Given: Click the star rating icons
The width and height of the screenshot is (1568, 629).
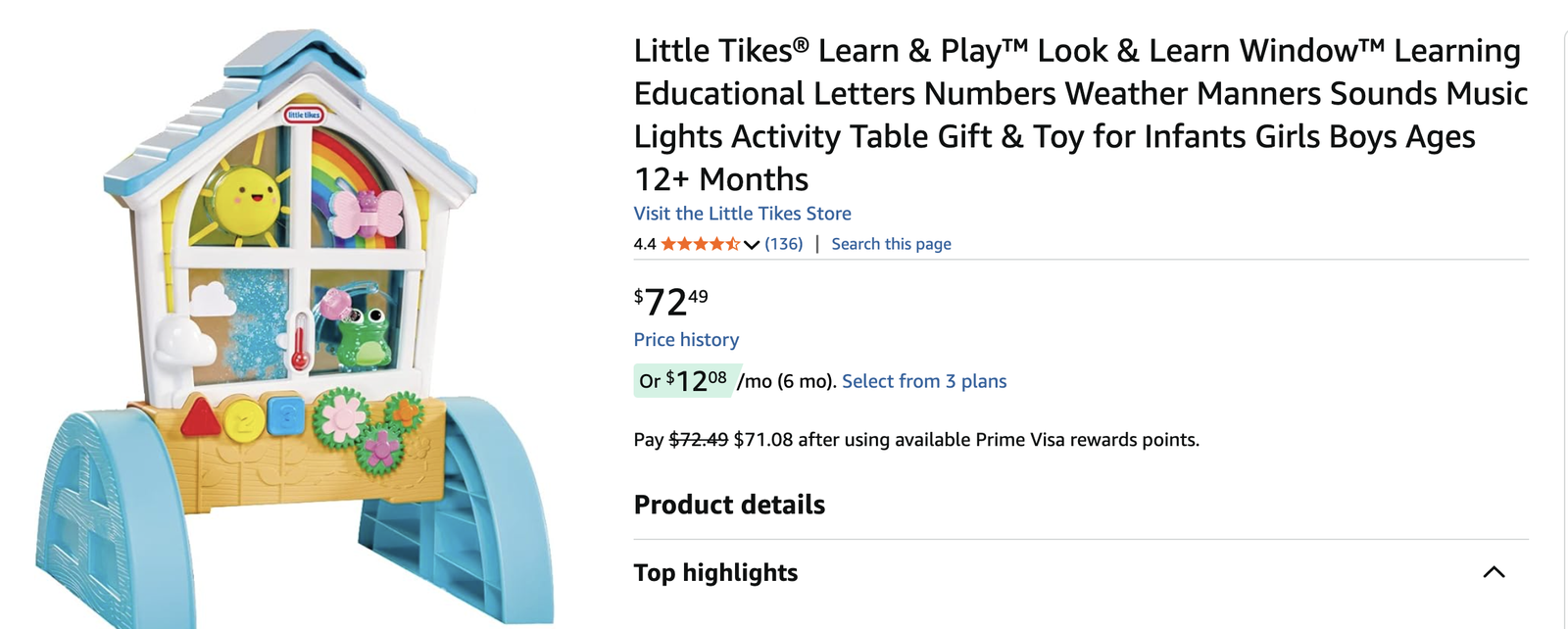Looking at the screenshot, I should [x=700, y=244].
